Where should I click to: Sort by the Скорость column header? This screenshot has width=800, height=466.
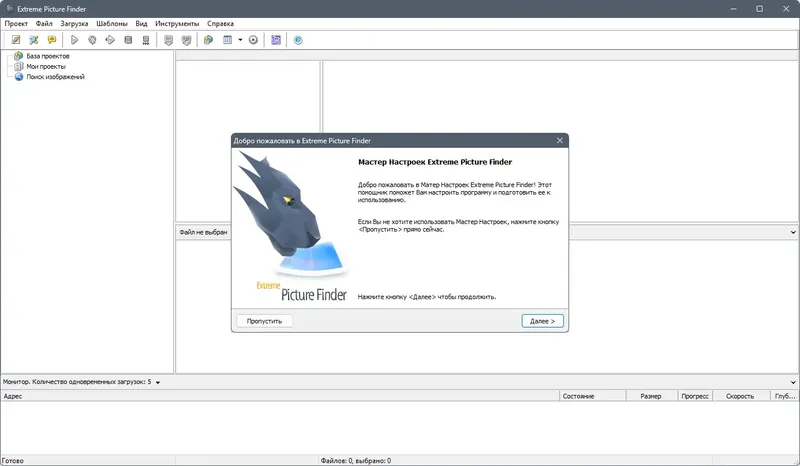741,396
